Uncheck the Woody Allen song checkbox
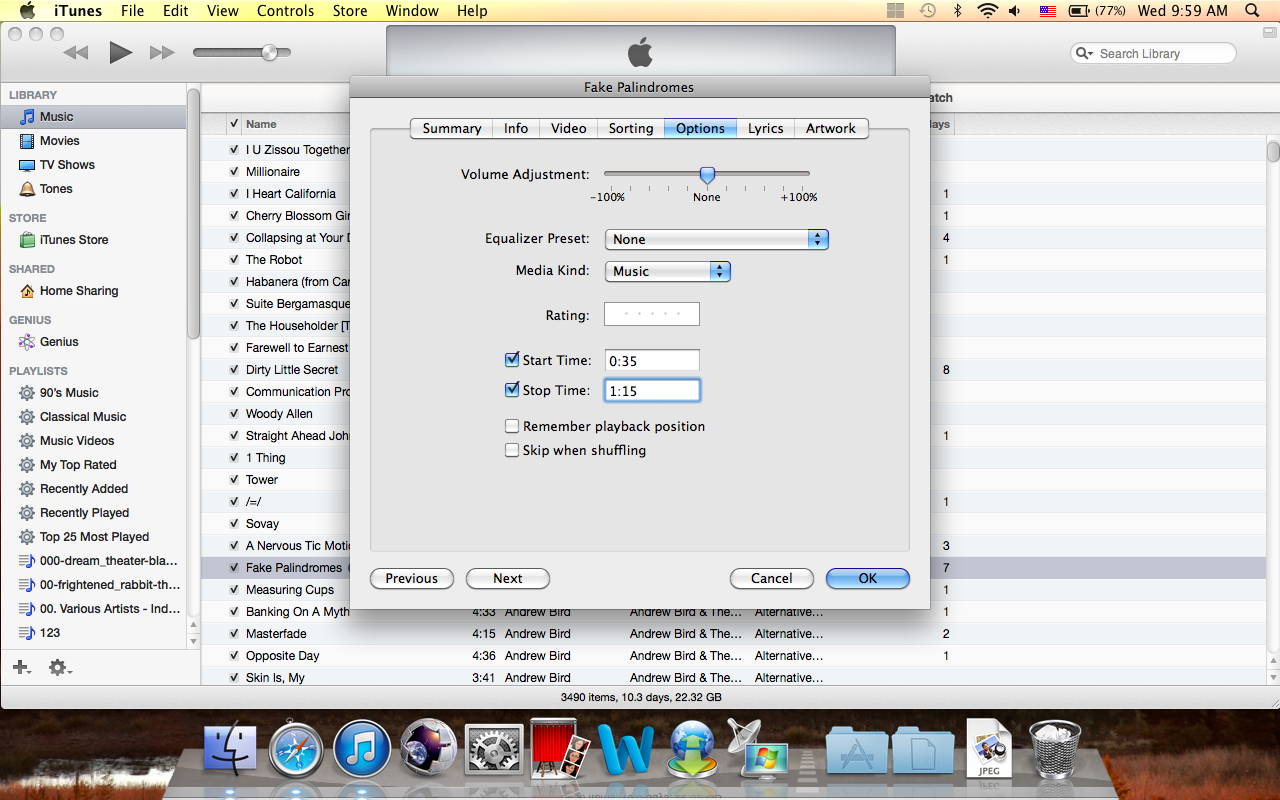The image size is (1280, 800). click(x=233, y=414)
